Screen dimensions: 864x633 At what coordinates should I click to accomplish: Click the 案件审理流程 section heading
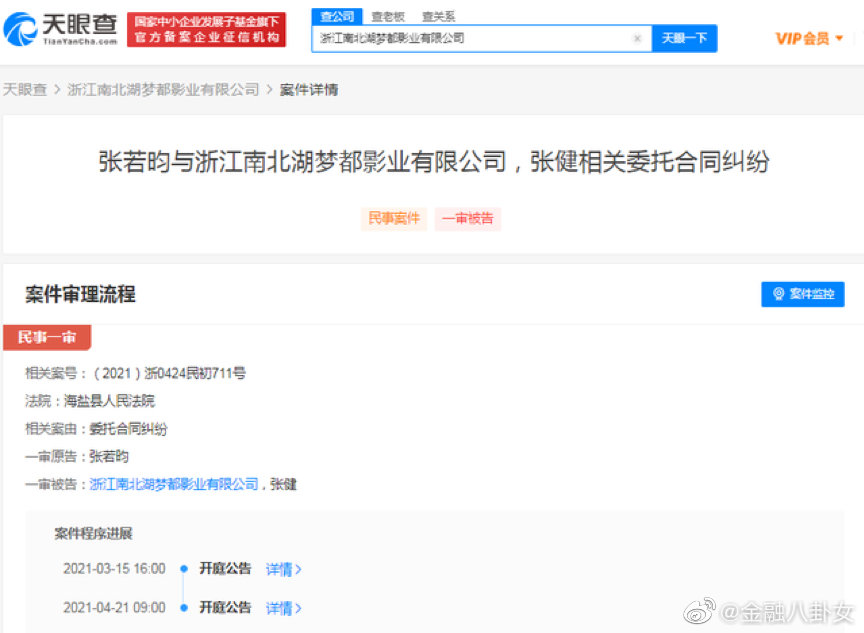coord(80,294)
